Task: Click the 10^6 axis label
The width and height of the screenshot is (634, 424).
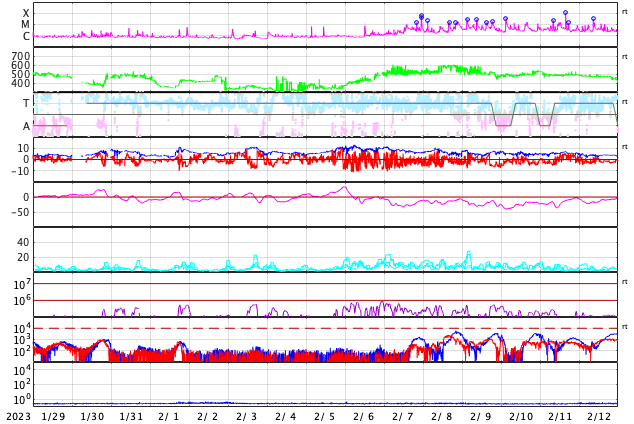Action: click(x=22, y=301)
